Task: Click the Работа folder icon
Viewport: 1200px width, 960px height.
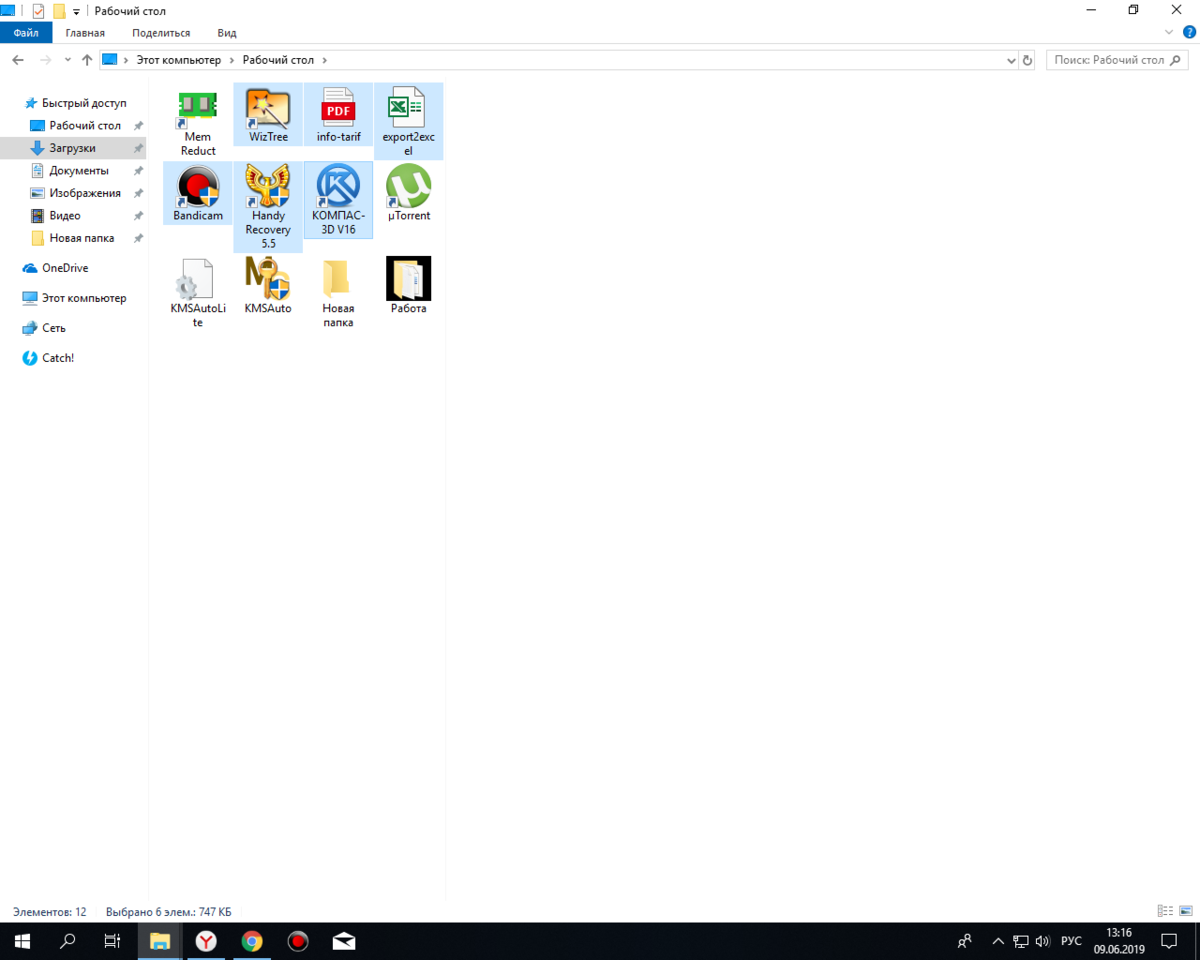Action: coord(408,279)
